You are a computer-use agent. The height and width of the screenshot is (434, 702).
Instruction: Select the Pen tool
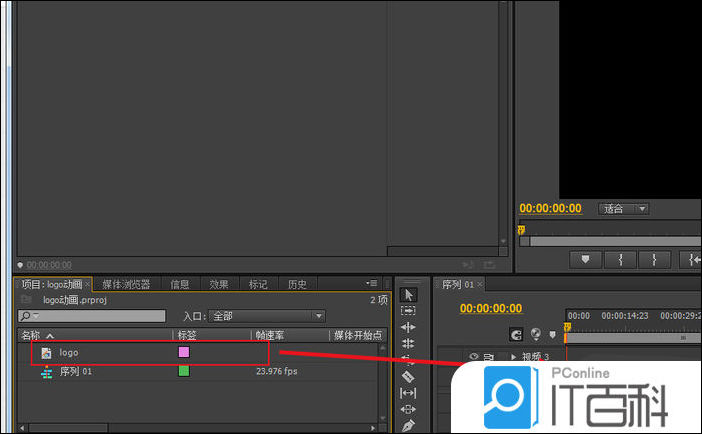pyautogui.click(x=408, y=425)
